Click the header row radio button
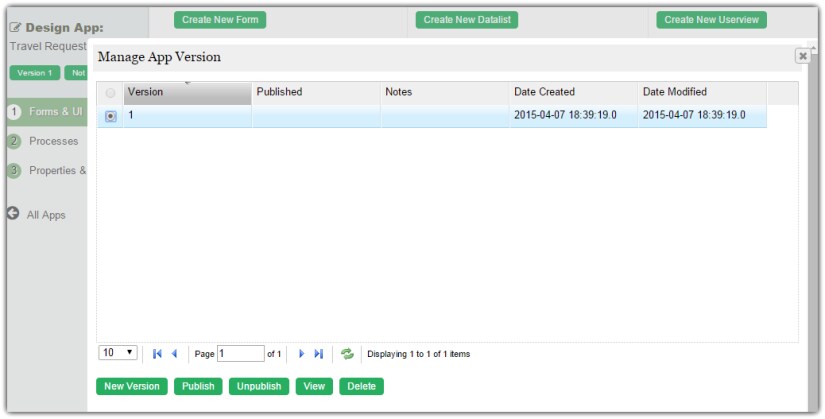 click(x=110, y=93)
